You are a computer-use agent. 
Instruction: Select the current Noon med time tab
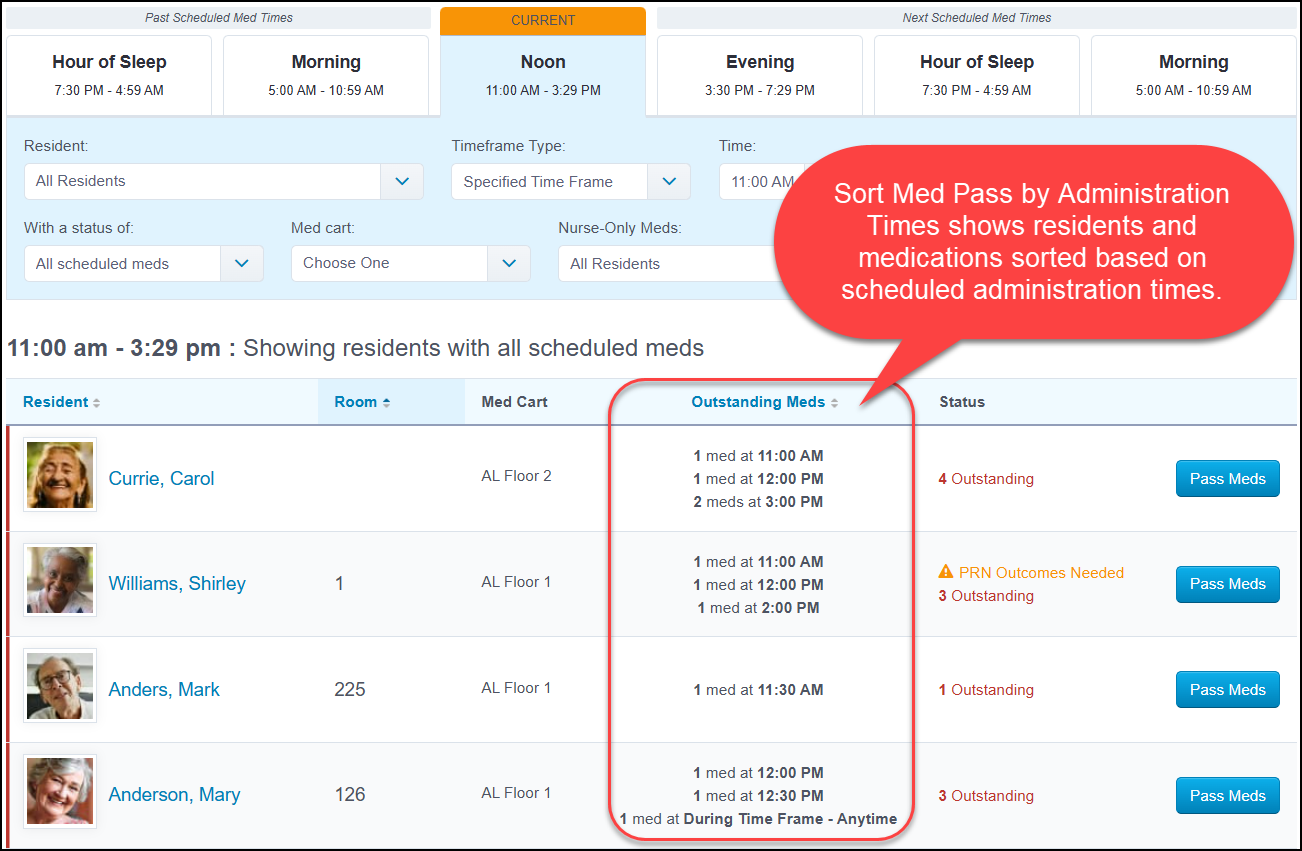tap(543, 75)
